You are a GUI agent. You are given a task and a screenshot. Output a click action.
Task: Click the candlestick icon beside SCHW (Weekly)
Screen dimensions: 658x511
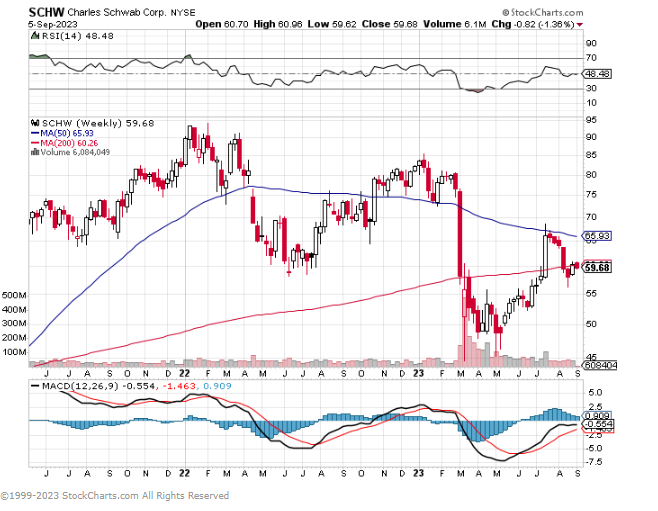click(35, 123)
